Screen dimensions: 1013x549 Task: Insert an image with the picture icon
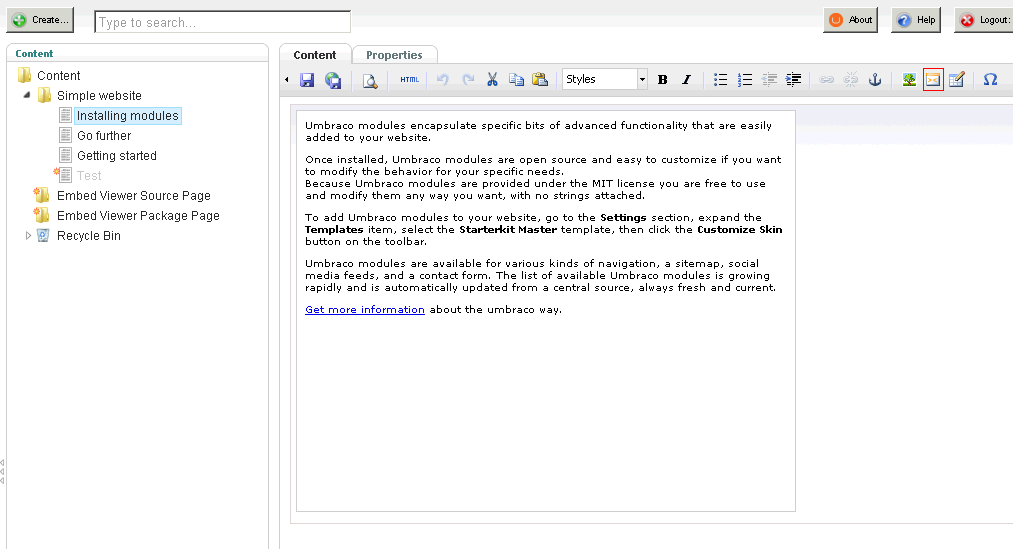(909, 79)
